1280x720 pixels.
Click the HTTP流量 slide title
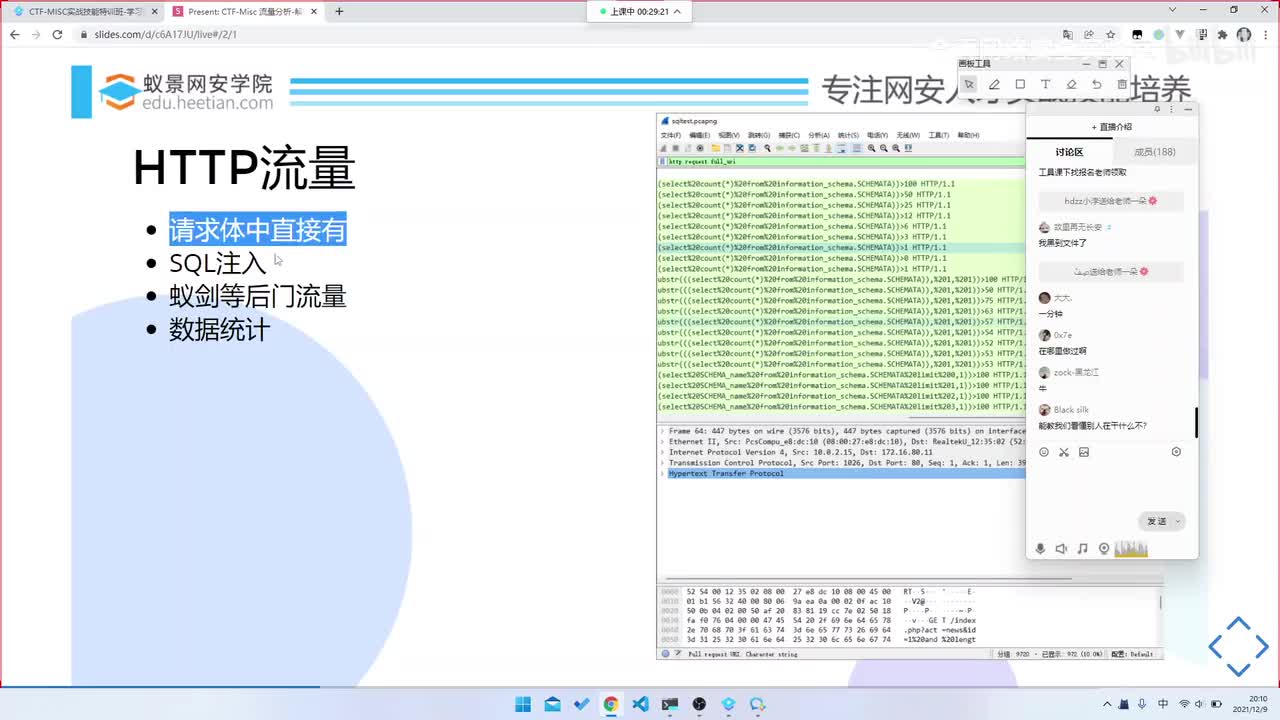(244, 168)
